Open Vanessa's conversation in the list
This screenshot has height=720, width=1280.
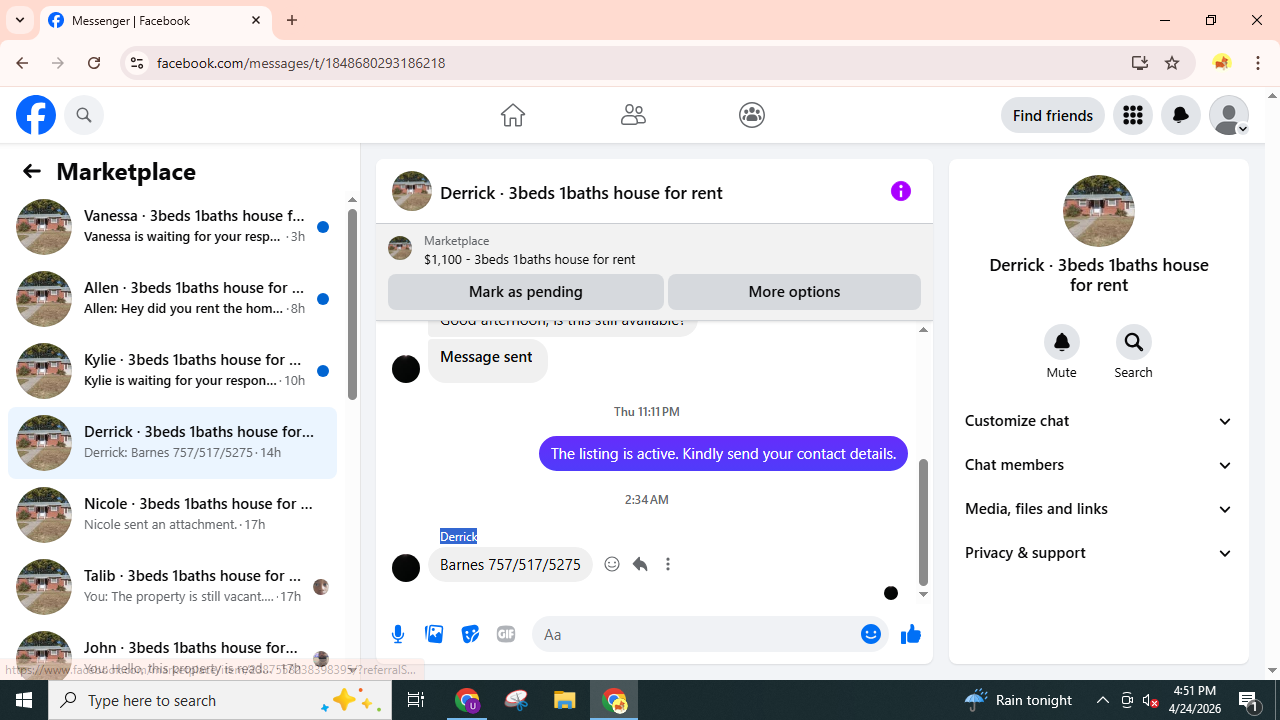click(172, 227)
